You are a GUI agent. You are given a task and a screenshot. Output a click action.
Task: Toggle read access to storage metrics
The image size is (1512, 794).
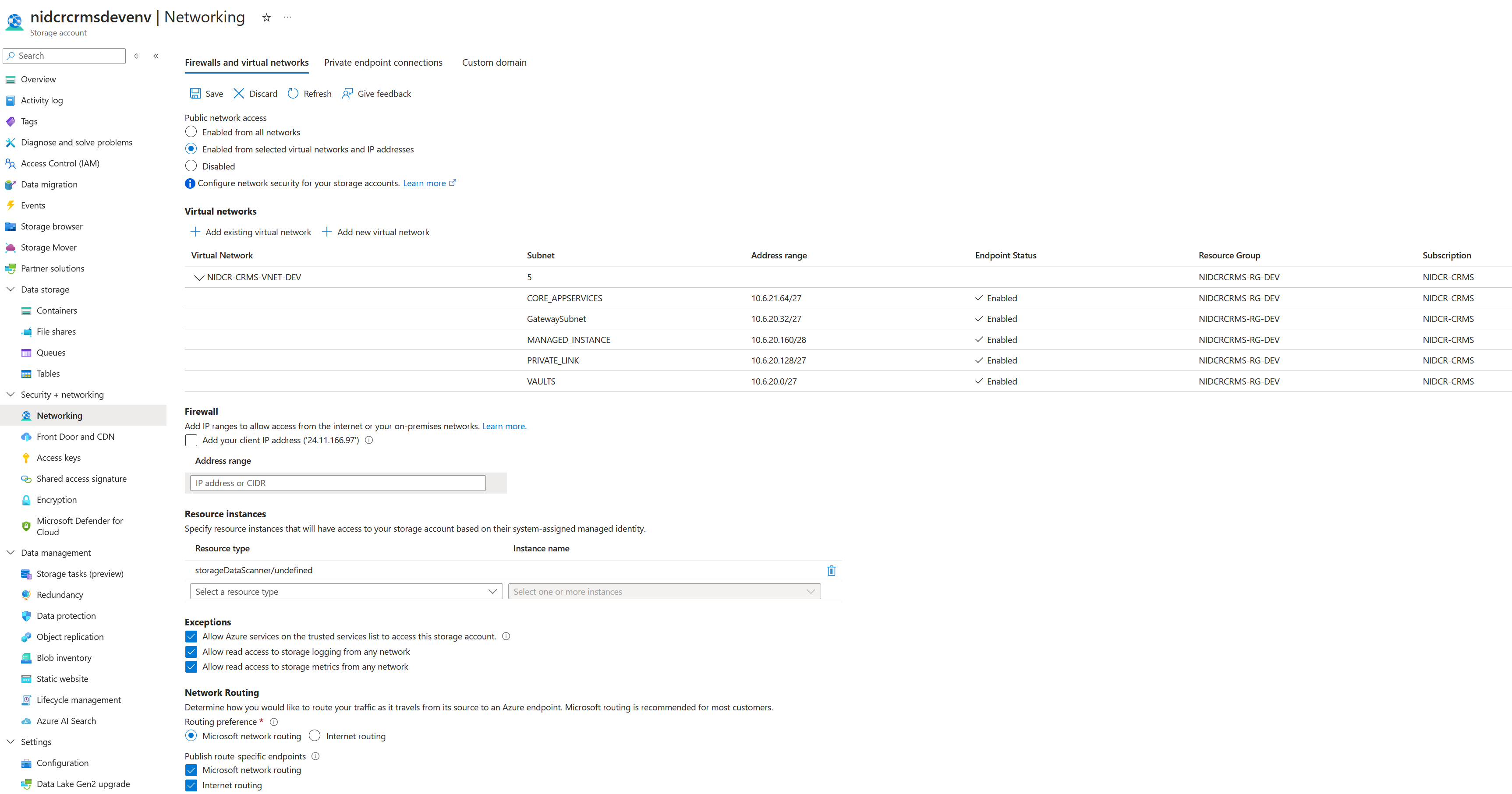click(x=191, y=667)
